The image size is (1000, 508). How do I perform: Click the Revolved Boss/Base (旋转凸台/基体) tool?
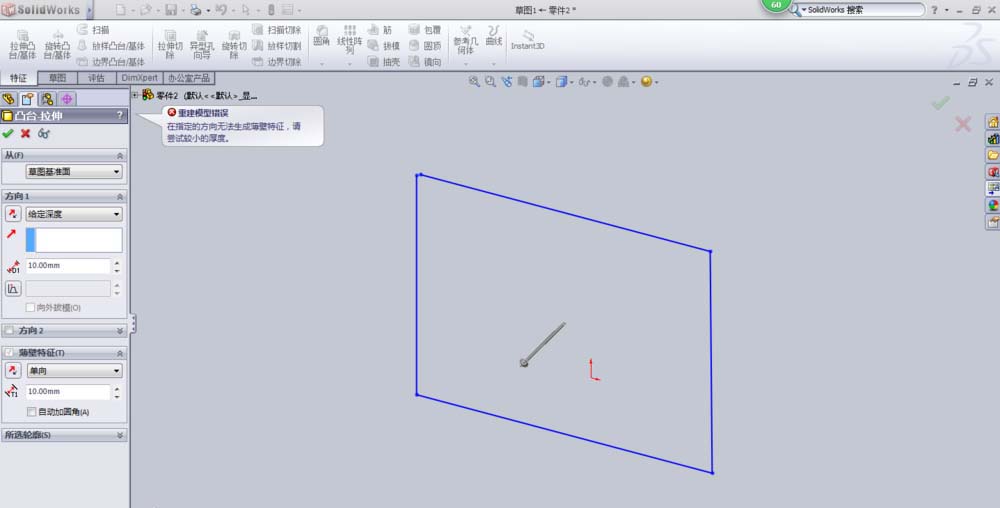[57, 45]
